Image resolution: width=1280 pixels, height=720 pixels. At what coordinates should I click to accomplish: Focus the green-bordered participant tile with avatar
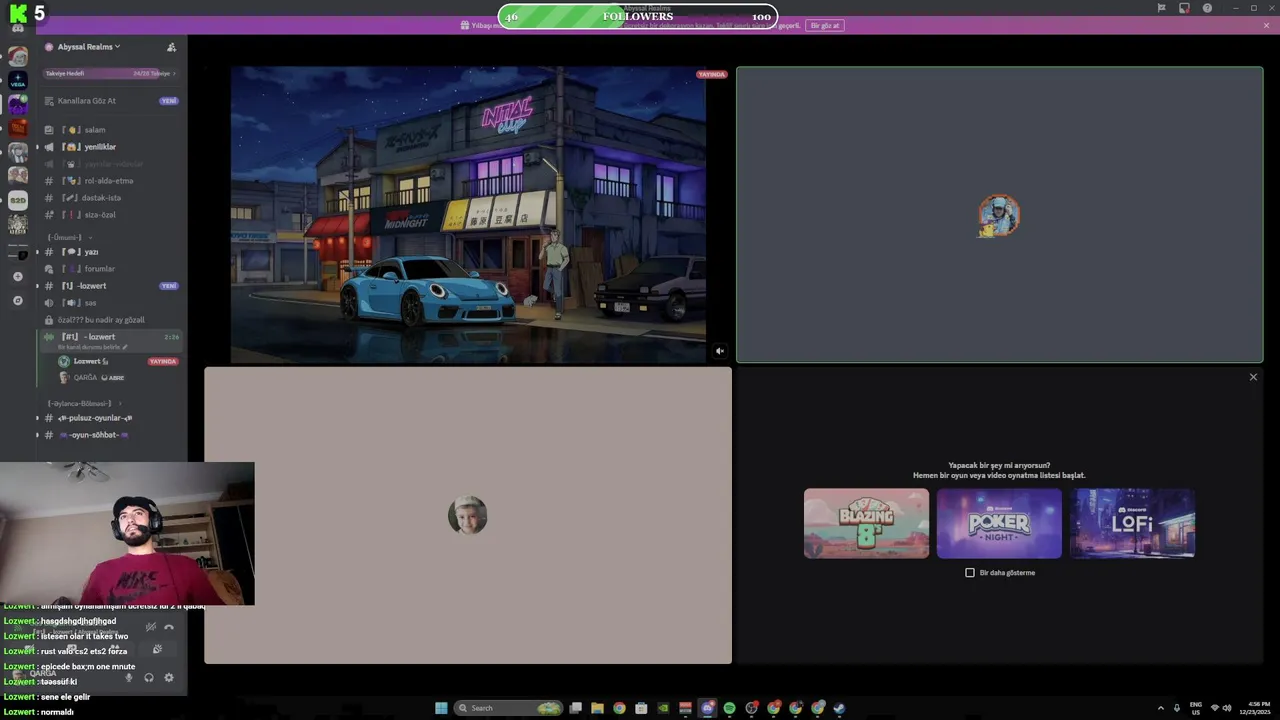(x=1000, y=215)
